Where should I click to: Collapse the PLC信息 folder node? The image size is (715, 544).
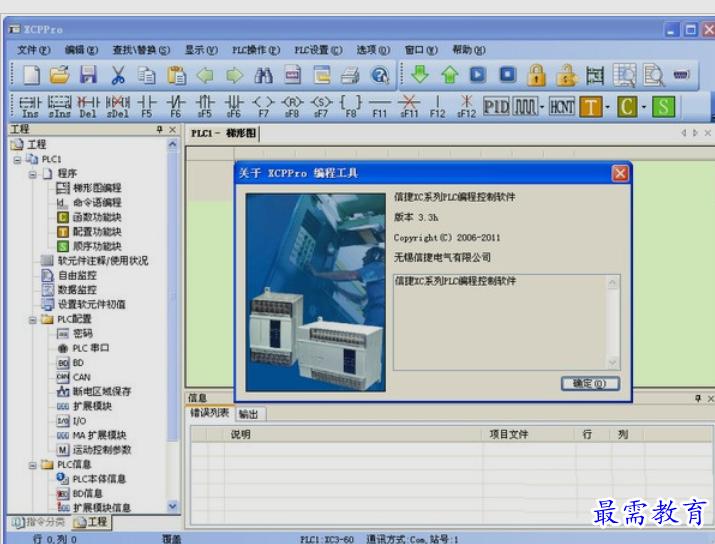(x=32, y=465)
